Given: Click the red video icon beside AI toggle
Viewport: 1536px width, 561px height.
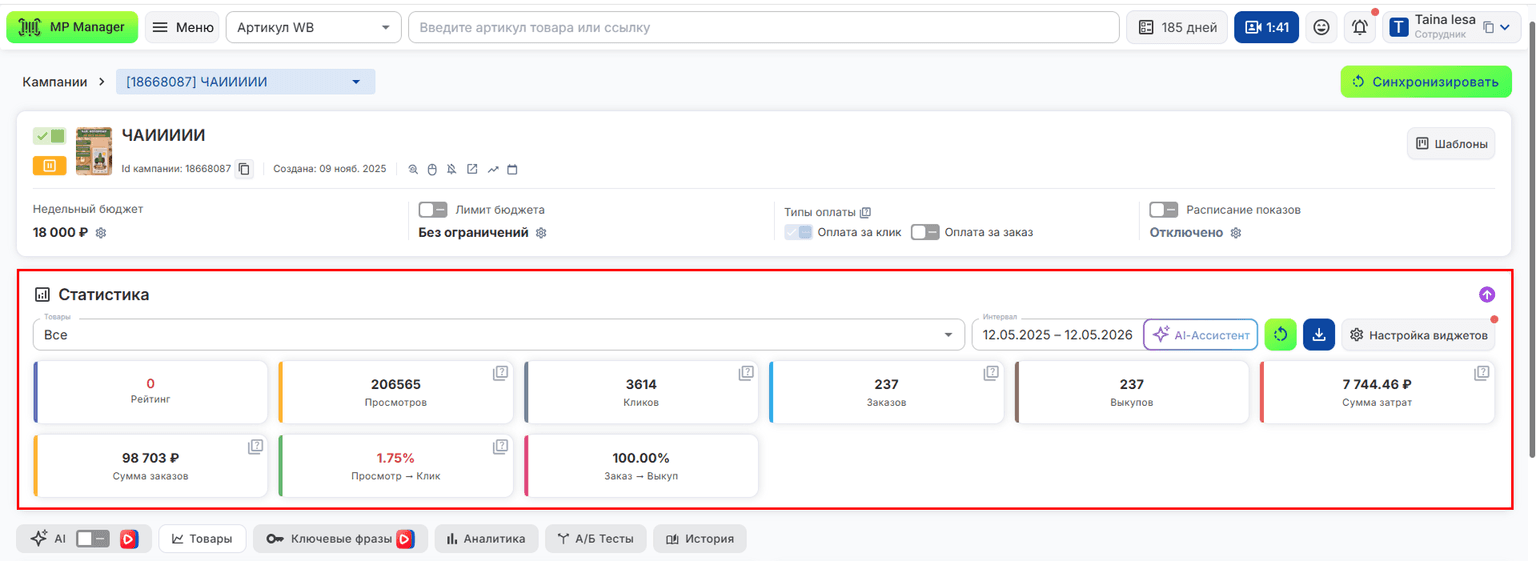Looking at the screenshot, I should click(129, 538).
